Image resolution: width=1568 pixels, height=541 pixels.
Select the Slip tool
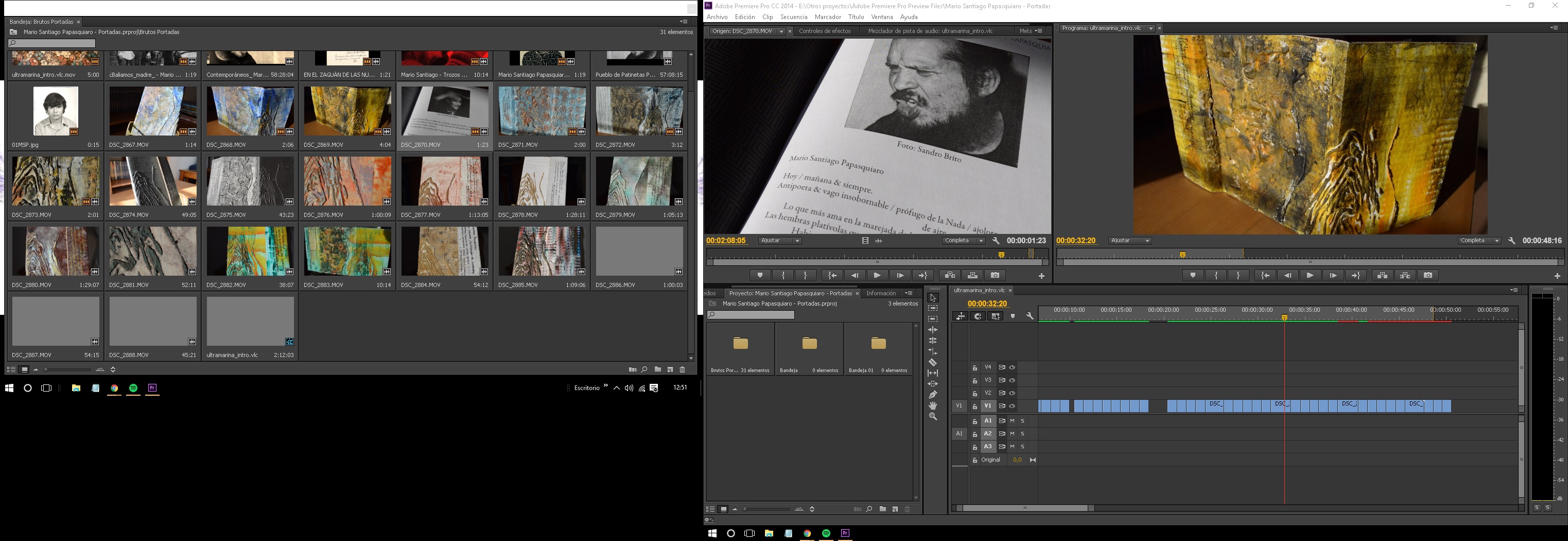point(933,373)
